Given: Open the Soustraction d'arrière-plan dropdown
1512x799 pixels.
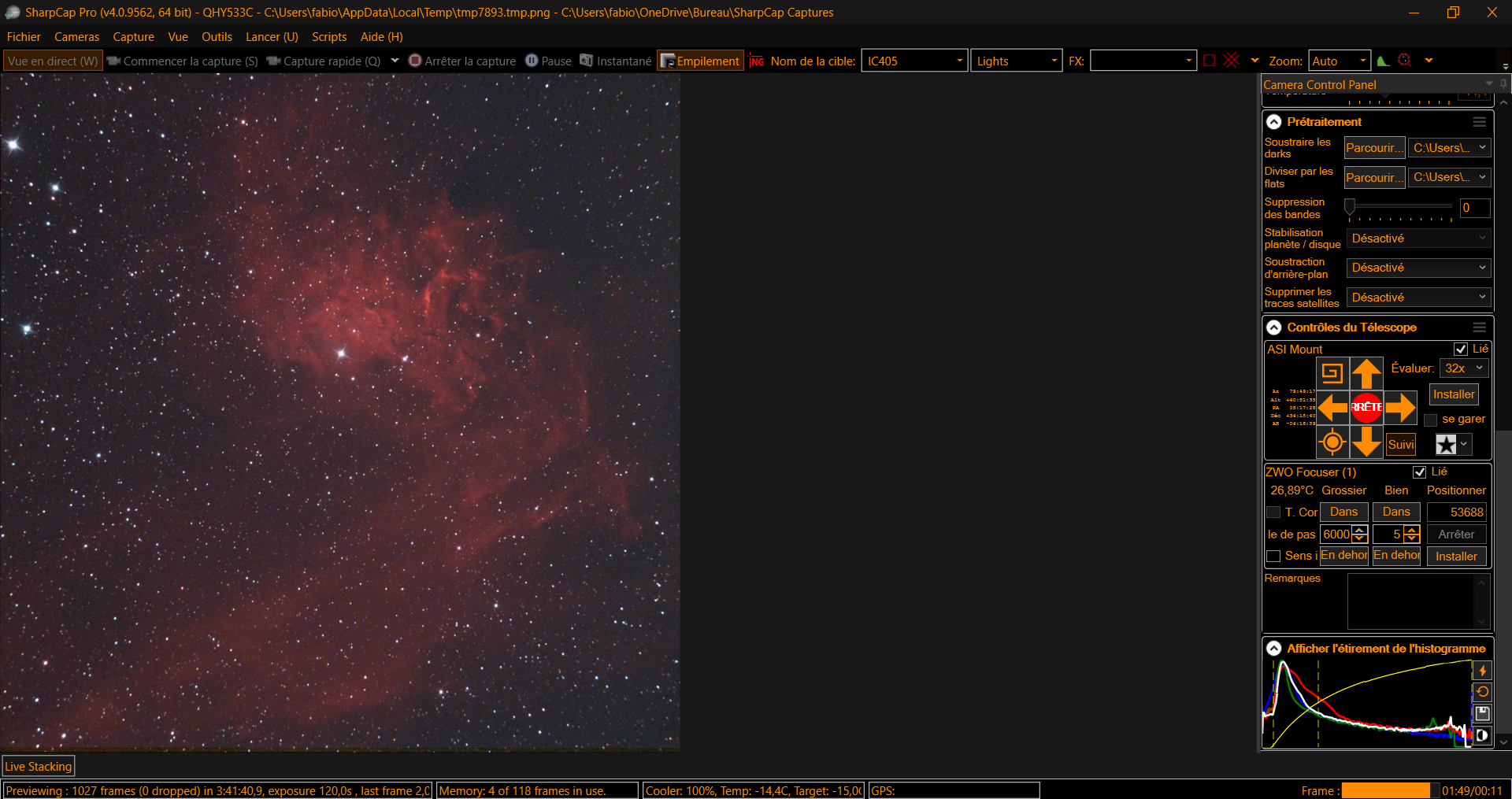Looking at the screenshot, I should click(x=1418, y=268).
